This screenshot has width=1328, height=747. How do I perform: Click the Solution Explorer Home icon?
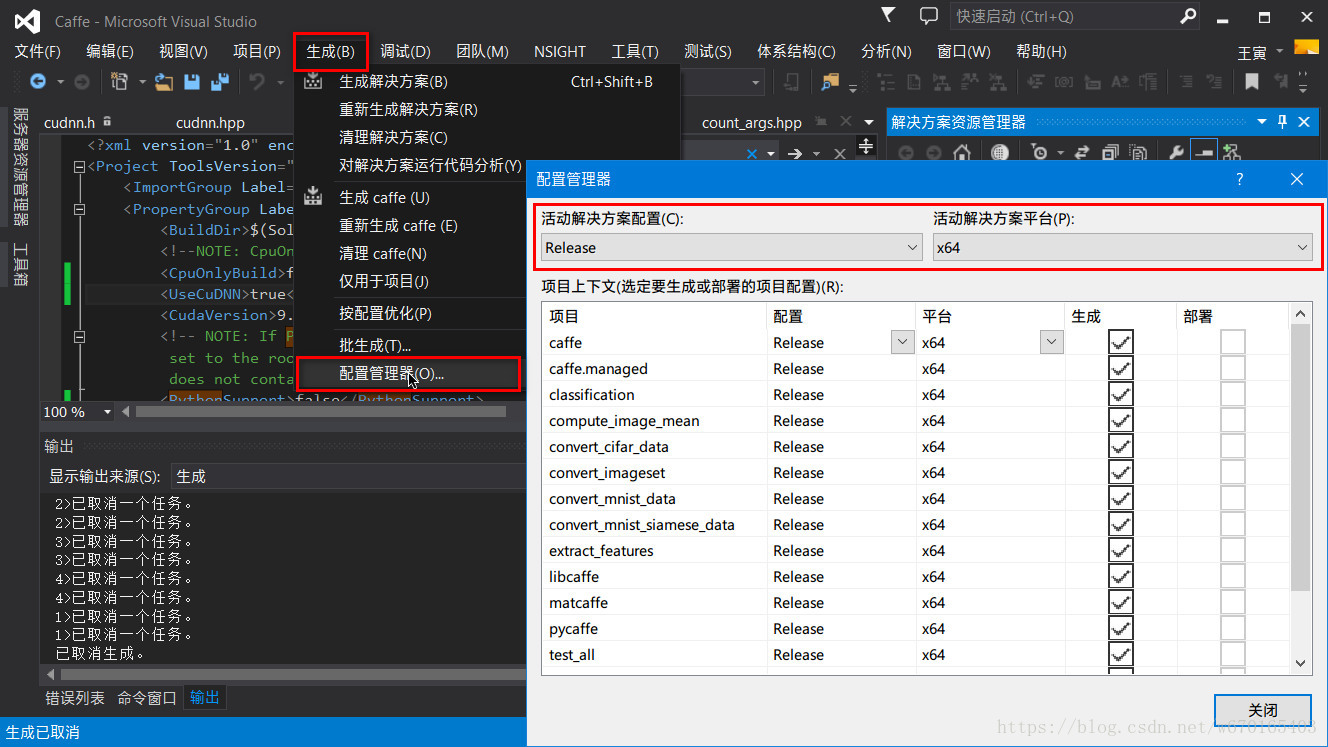(962, 153)
